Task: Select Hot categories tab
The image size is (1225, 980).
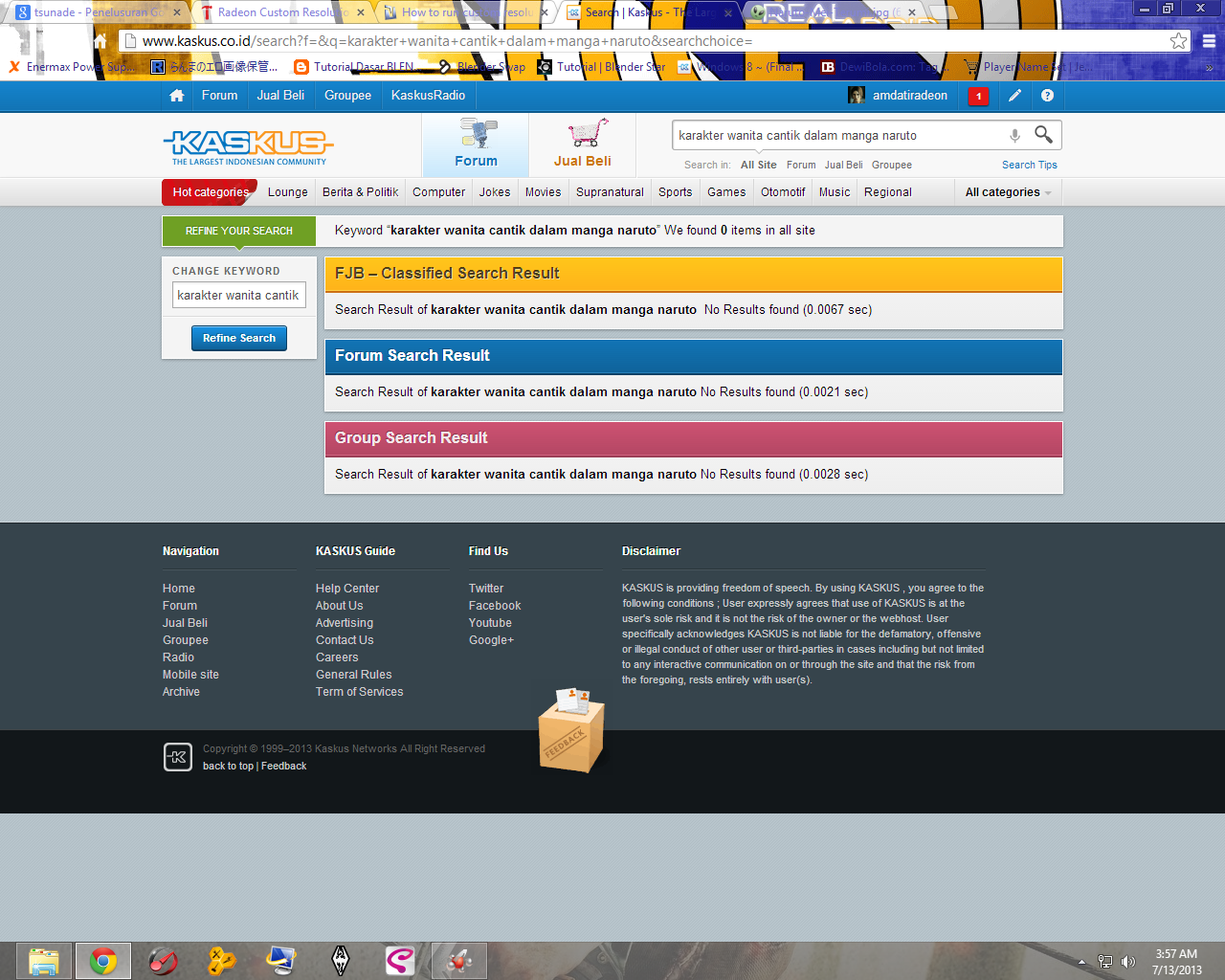Action: pyautogui.click(x=210, y=192)
